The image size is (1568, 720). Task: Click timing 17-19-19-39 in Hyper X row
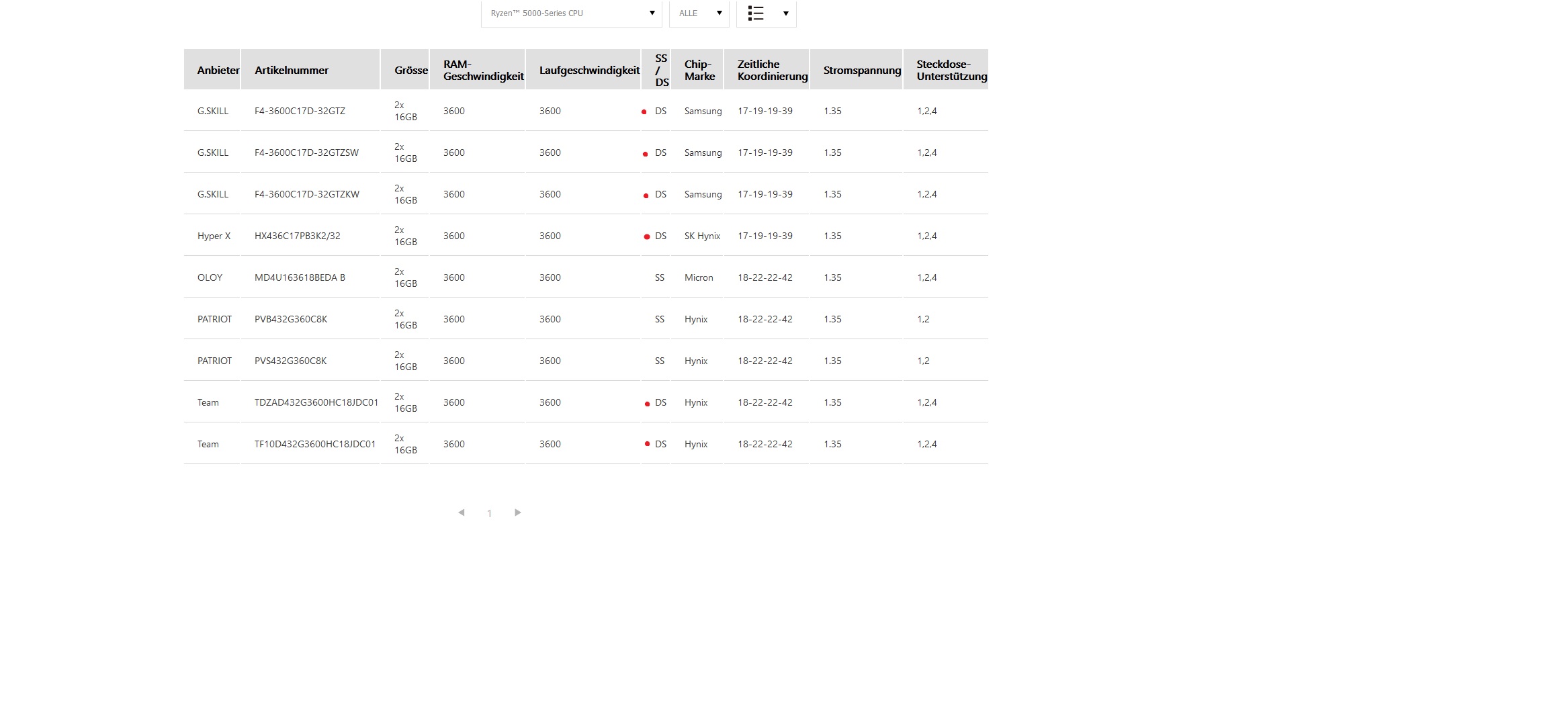click(x=765, y=236)
